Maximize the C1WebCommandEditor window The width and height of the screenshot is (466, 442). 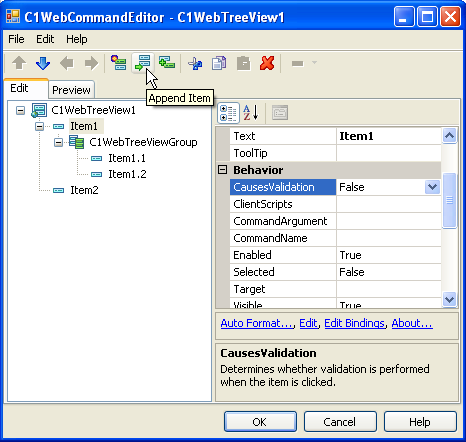click(427, 17)
